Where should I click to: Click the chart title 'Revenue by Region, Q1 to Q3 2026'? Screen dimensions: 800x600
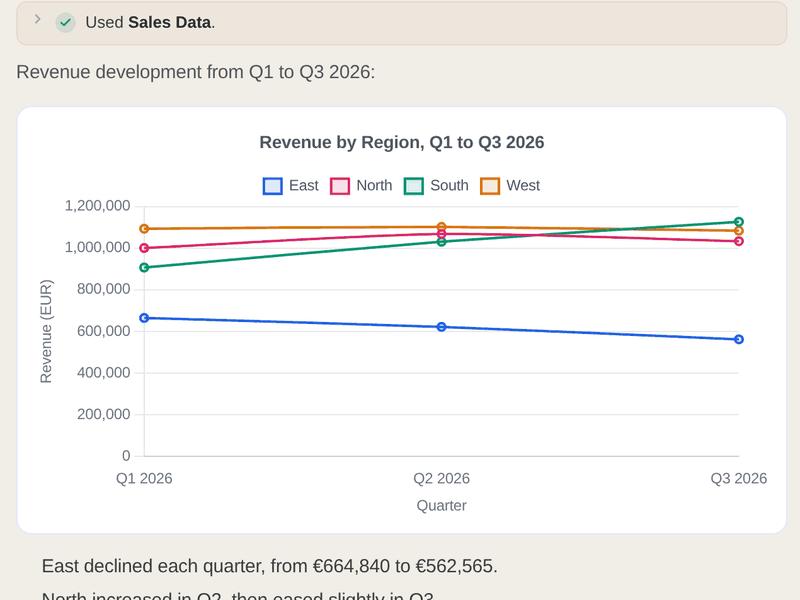point(402,142)
